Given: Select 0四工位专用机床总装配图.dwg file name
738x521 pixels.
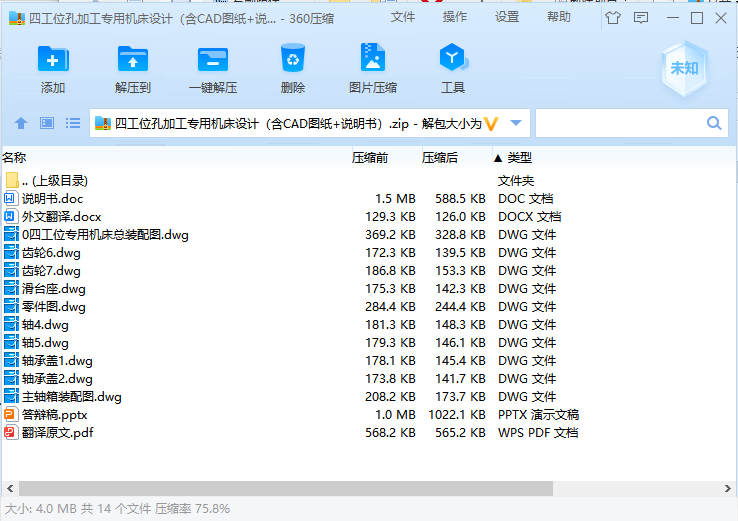Looking at the screenshot, I should (105, 234).
